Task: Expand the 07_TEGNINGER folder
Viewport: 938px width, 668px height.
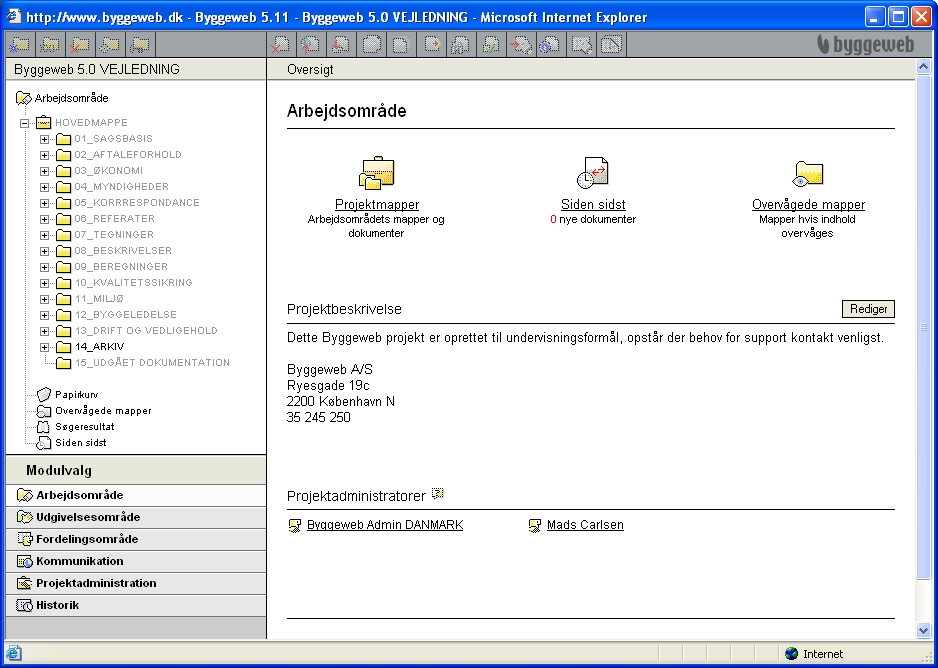Action: tap(44, 235)
